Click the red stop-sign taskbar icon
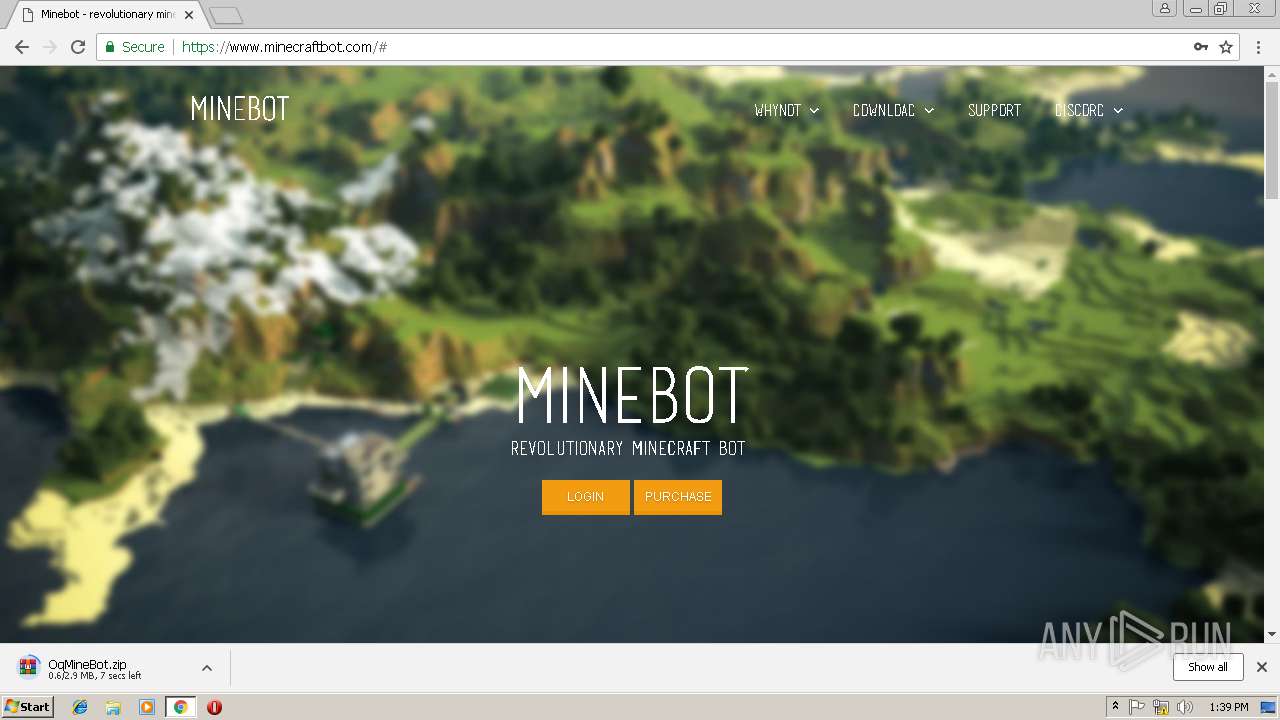Screen dimensions: 1280x720 (x=214, y=707)
